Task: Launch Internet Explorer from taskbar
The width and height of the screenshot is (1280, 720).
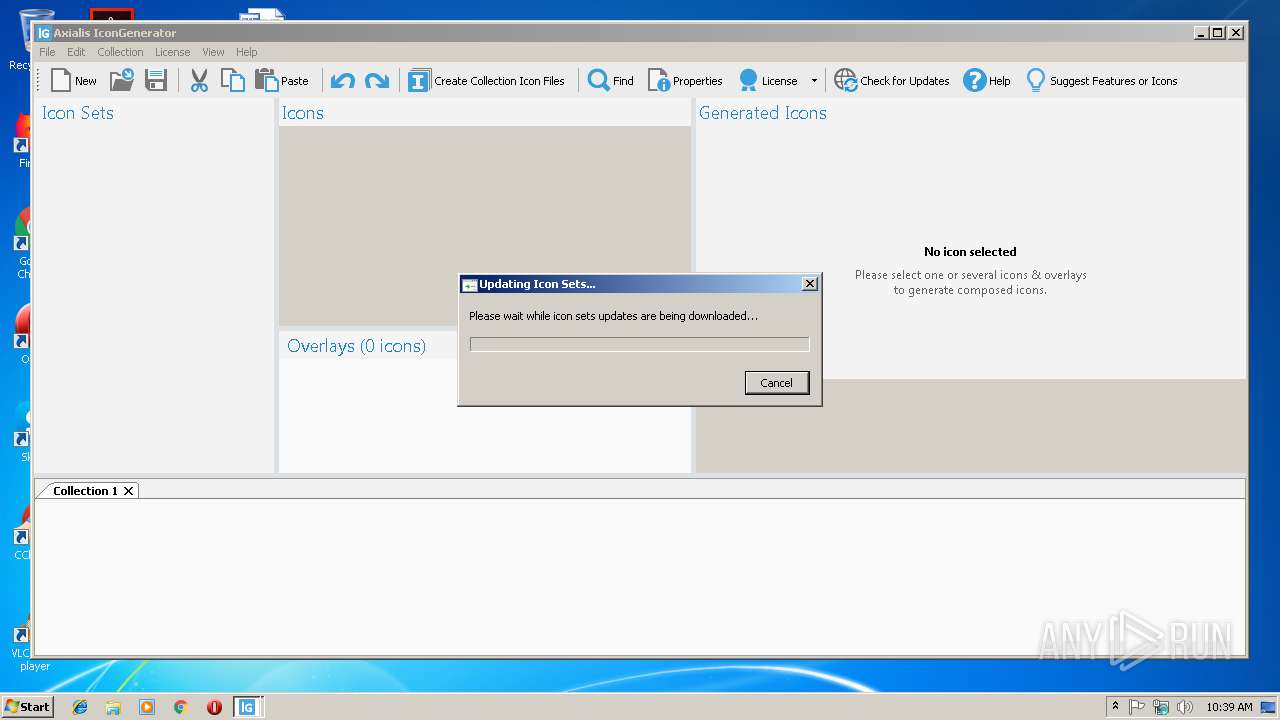Action: 80,707
